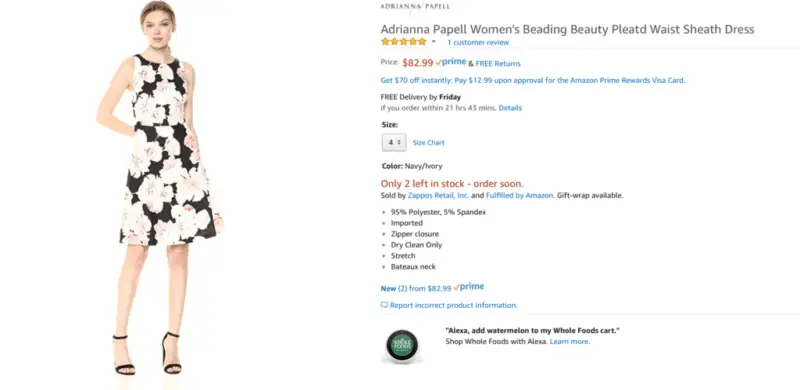Click the Adrianna Papell brand logo
Viewport: 800px width, 390px height.
415,6
